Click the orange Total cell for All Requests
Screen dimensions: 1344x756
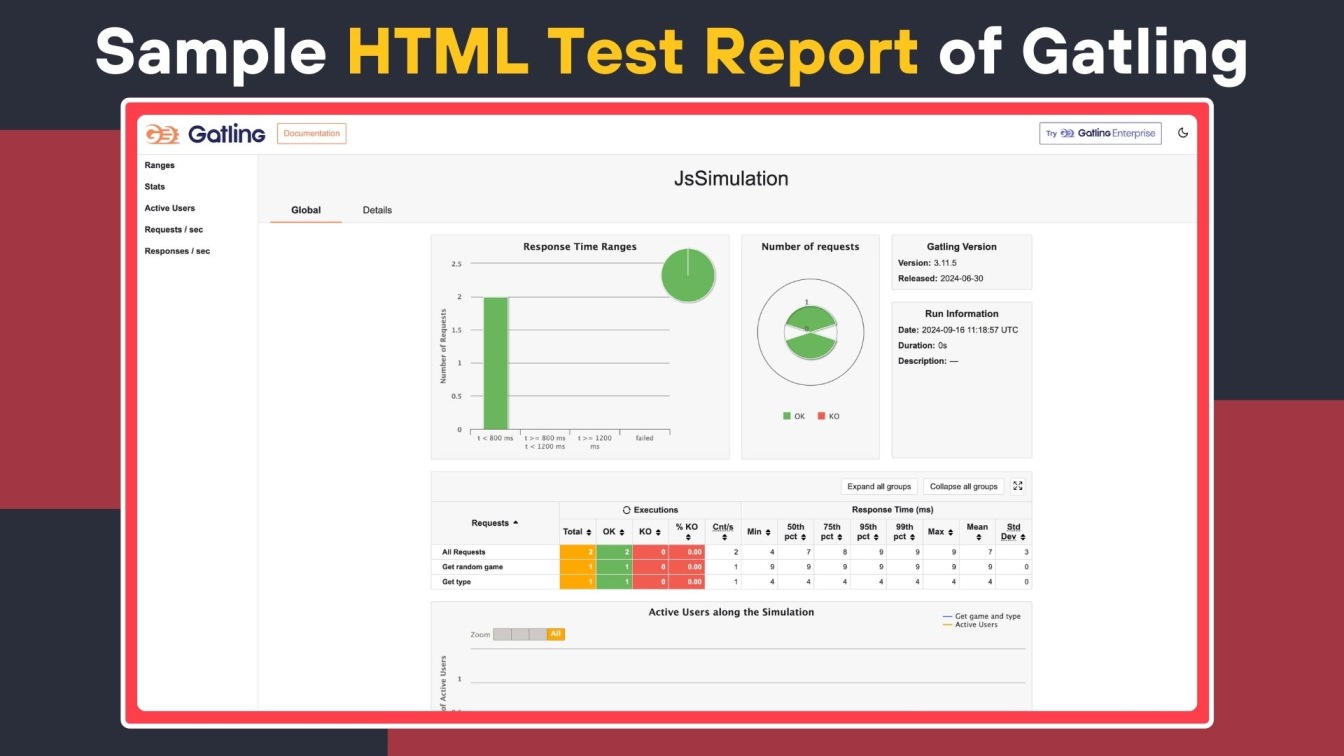click(578, 552)
